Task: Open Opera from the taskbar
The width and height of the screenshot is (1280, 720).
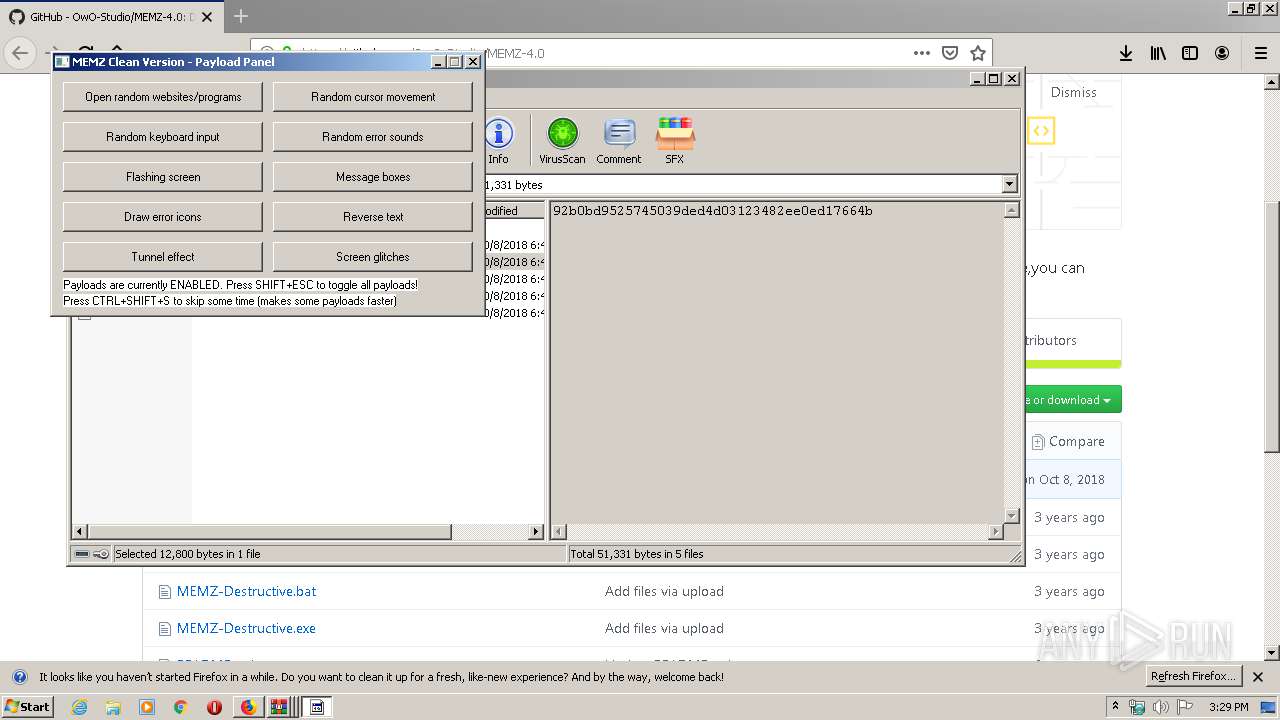Action: click(214, 707)
